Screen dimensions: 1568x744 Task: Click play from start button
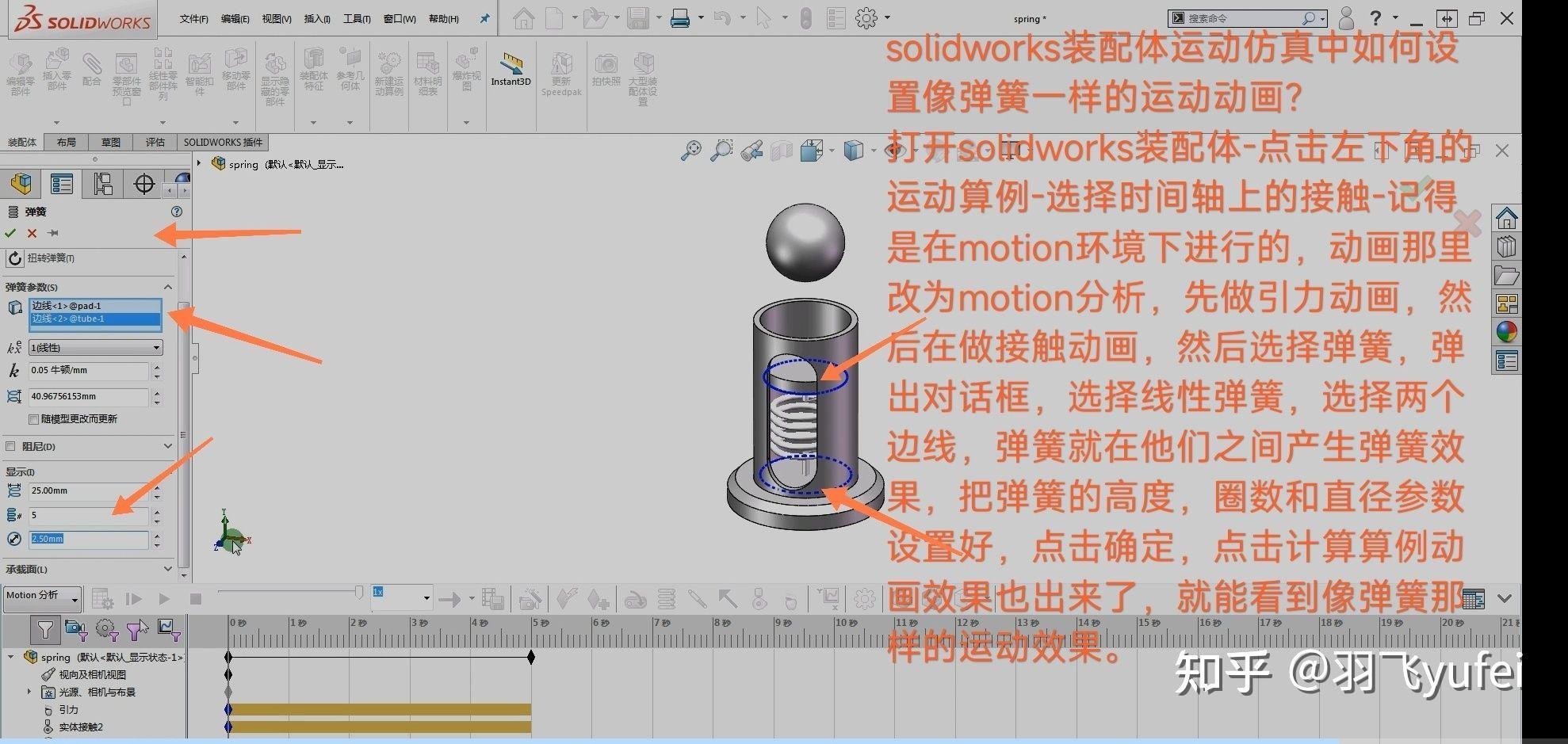point(133,599)
